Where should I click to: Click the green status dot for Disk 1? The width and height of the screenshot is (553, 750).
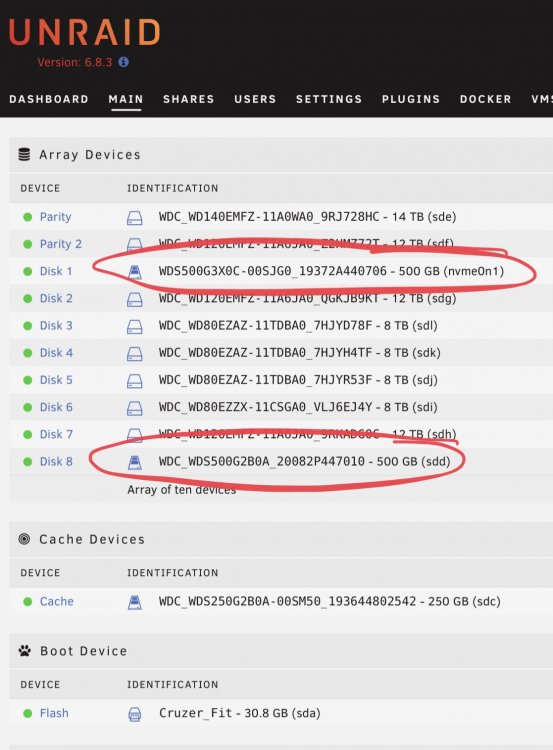tap(28, 272)
